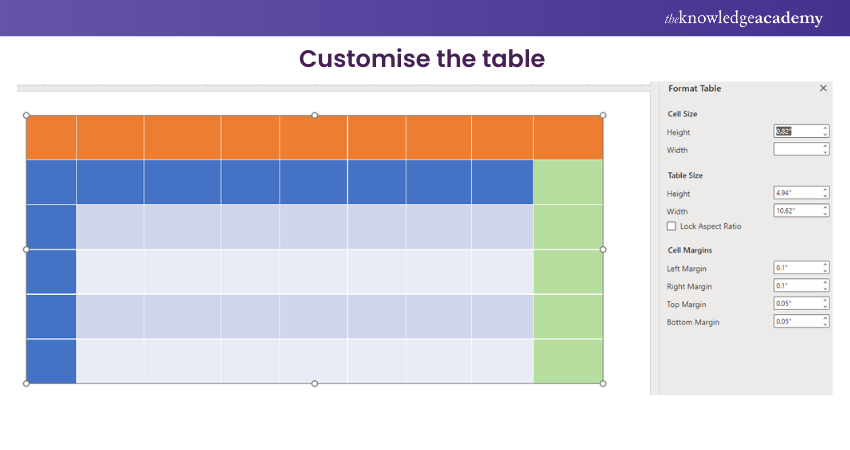Viewport: 850px width, 450px height.
Task: Decrease the Bottom Margin spinner value
Action: 825,325
